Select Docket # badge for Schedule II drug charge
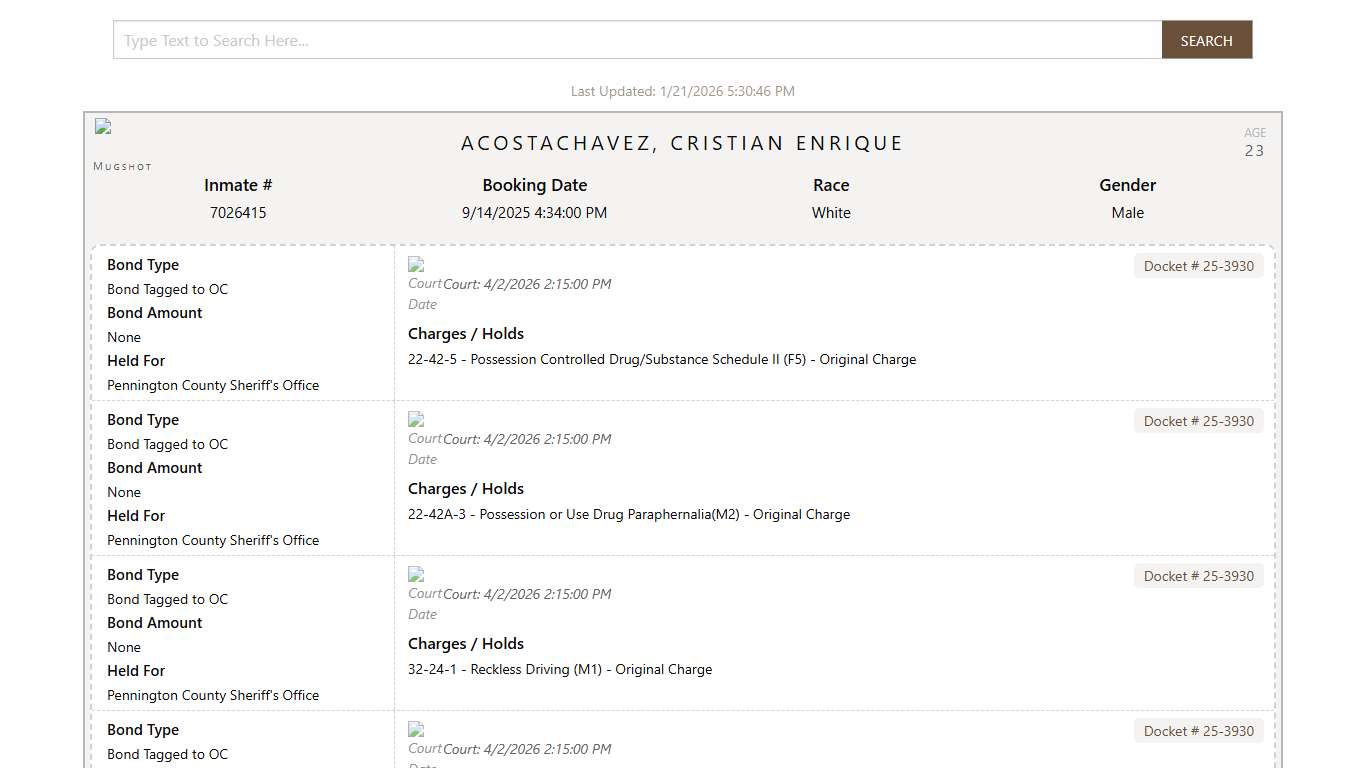Viewport: 1366px width, 768px height. coord(1198,266)
